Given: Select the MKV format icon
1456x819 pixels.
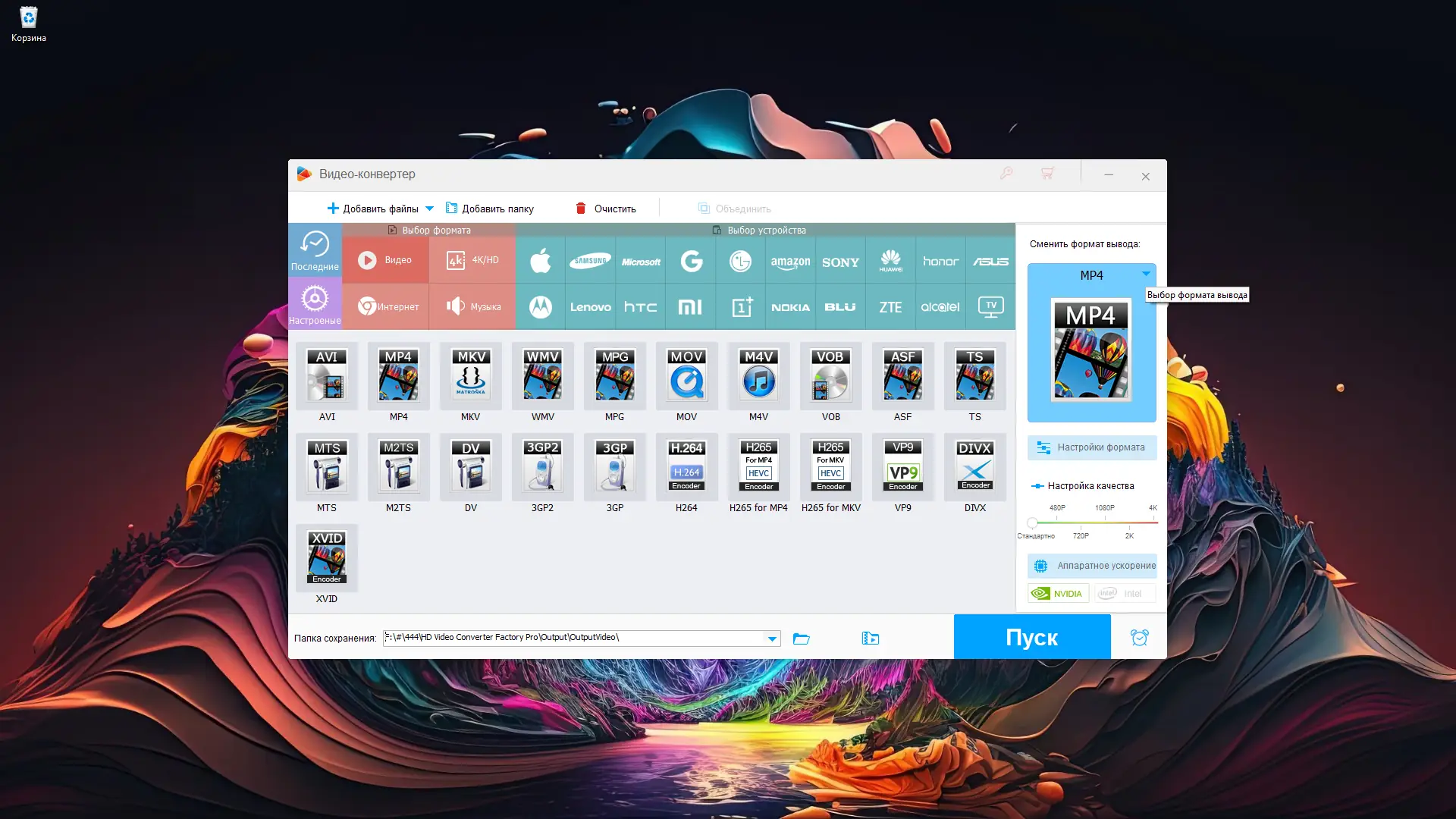Looking at the screenshot, I should 470,376.
